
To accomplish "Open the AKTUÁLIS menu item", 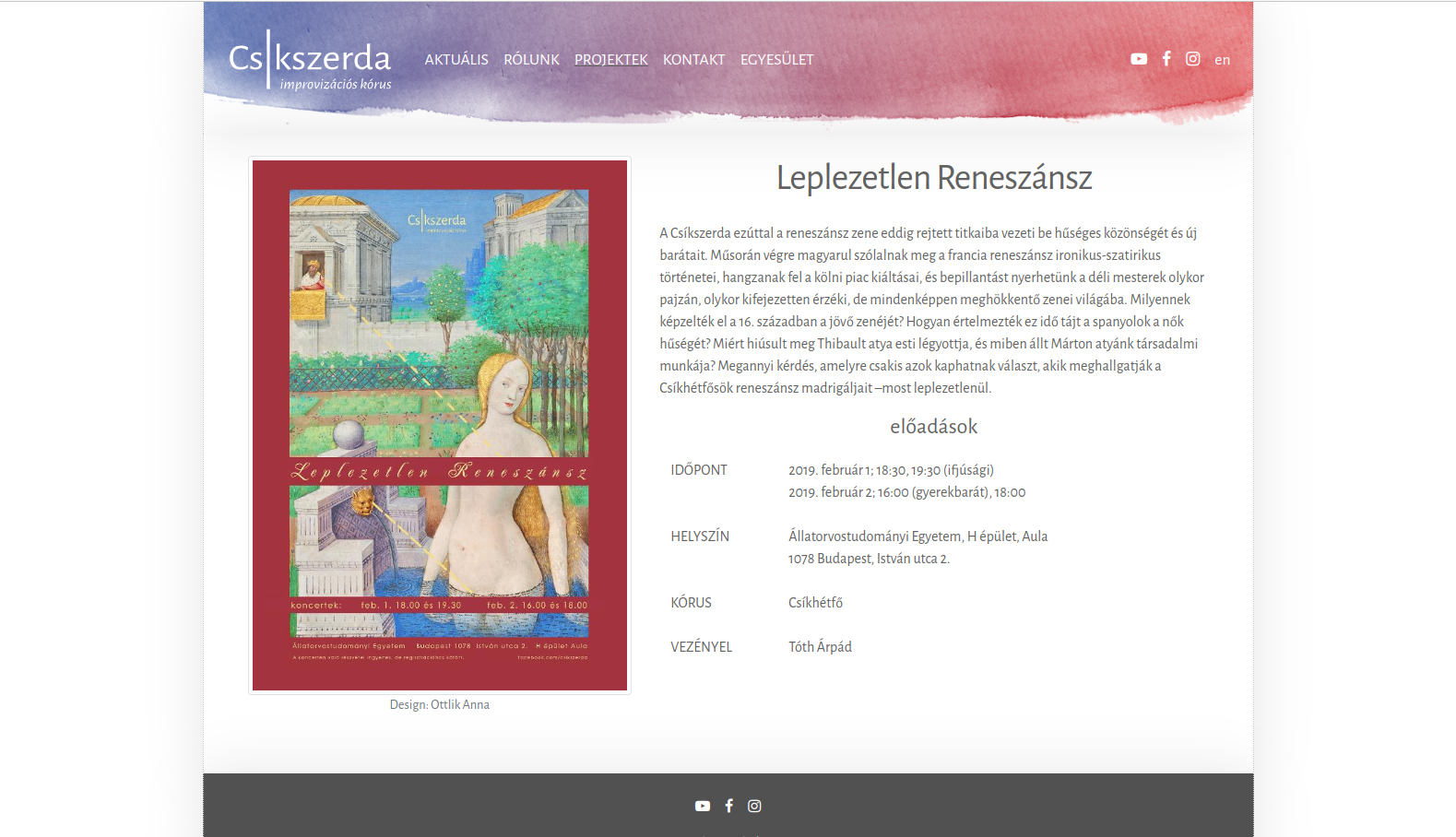I will (x=456, y=60).
